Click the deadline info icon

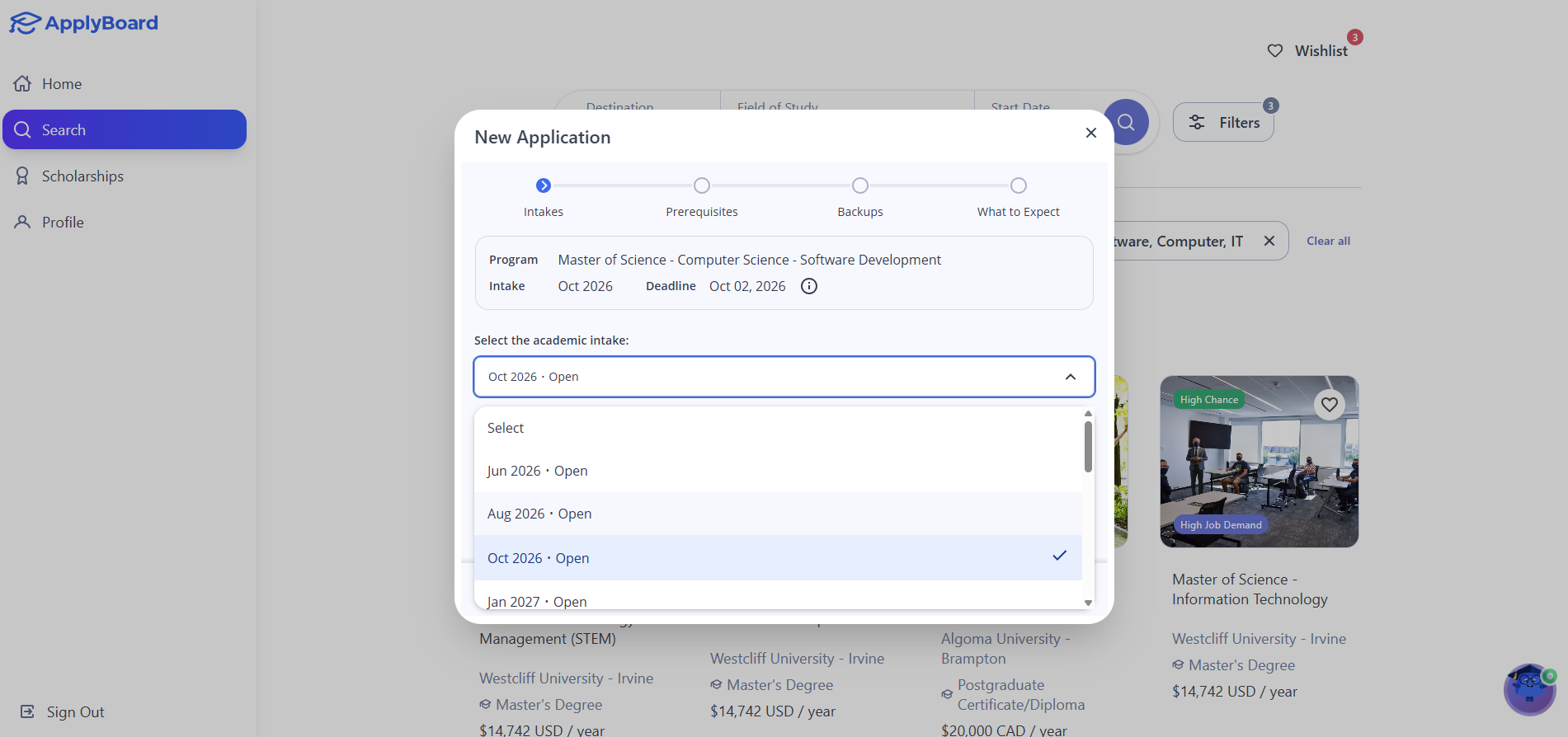[809, 286]
